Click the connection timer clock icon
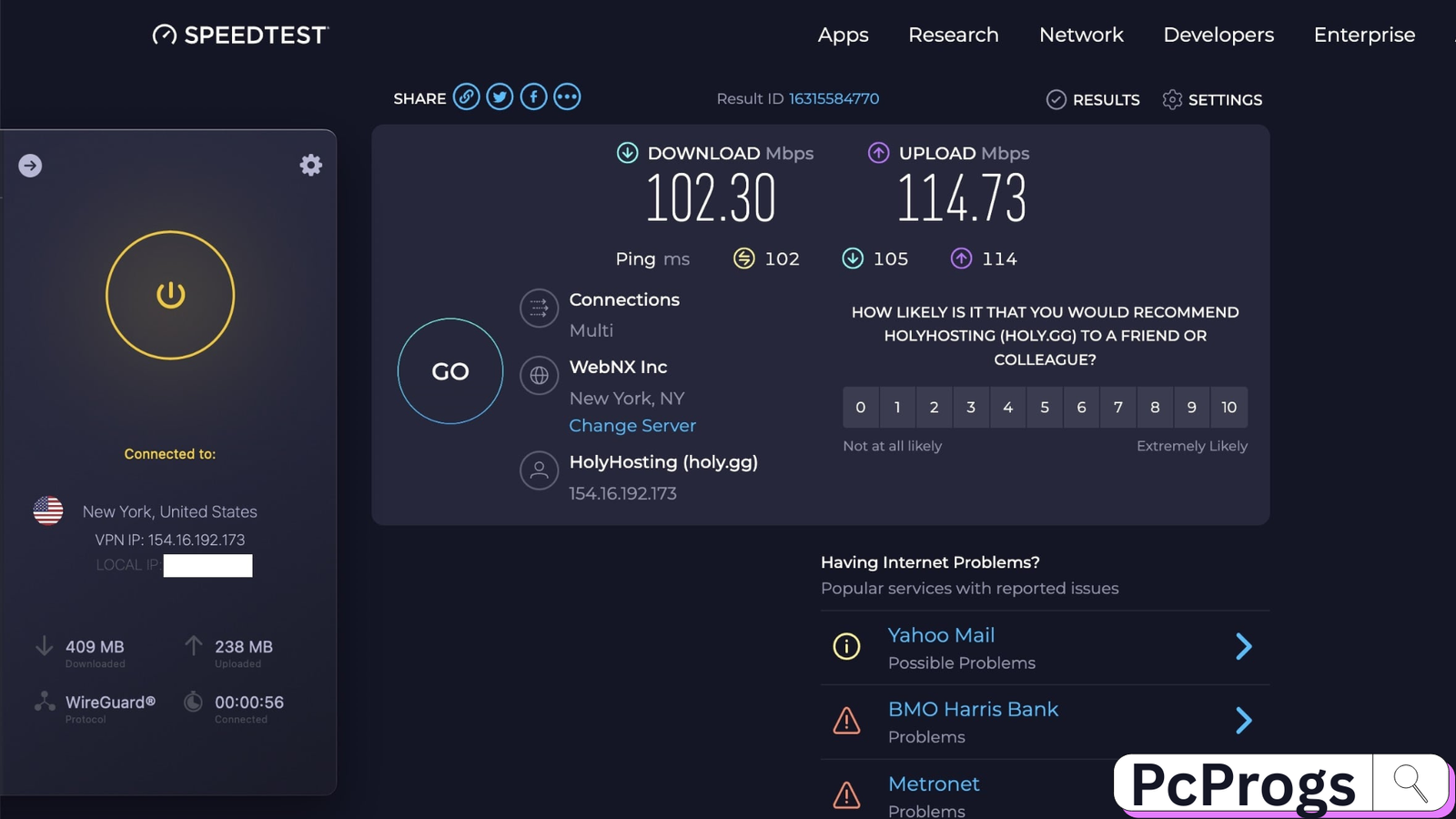 click(x=193, y=702)
